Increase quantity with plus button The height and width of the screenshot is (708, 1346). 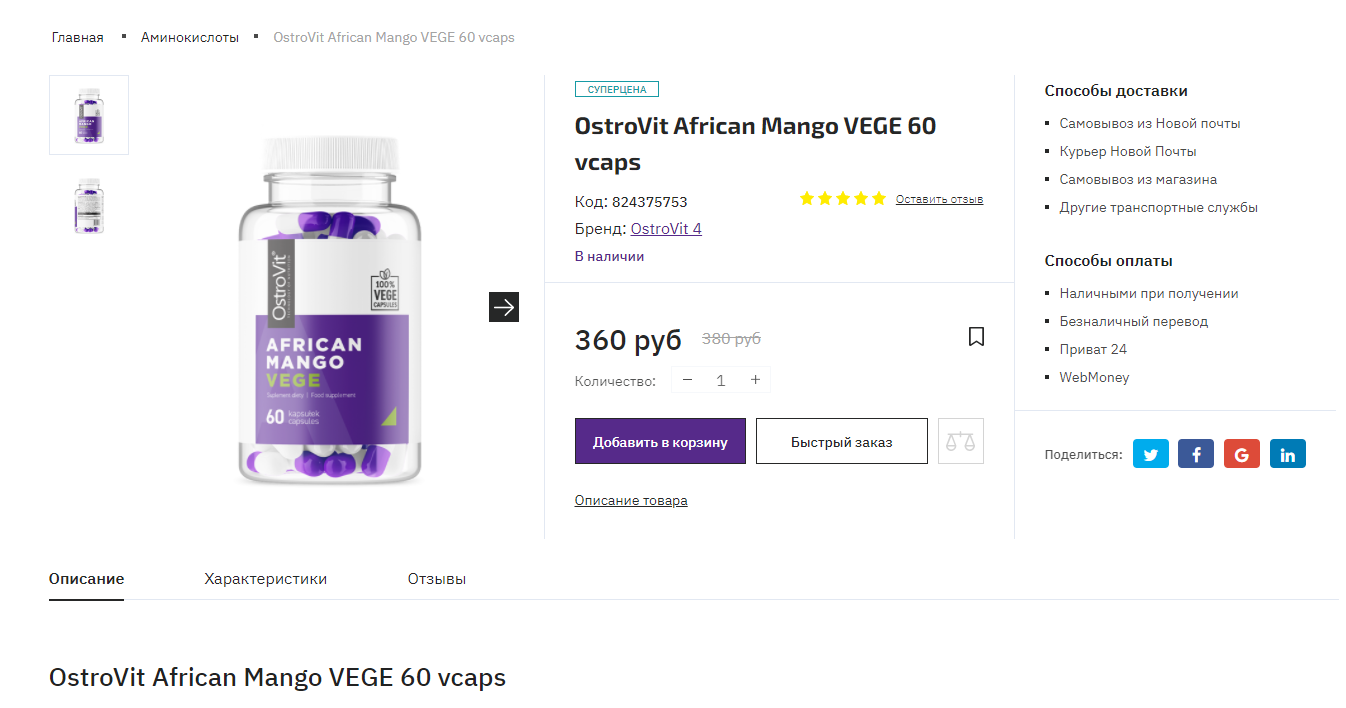755,380
